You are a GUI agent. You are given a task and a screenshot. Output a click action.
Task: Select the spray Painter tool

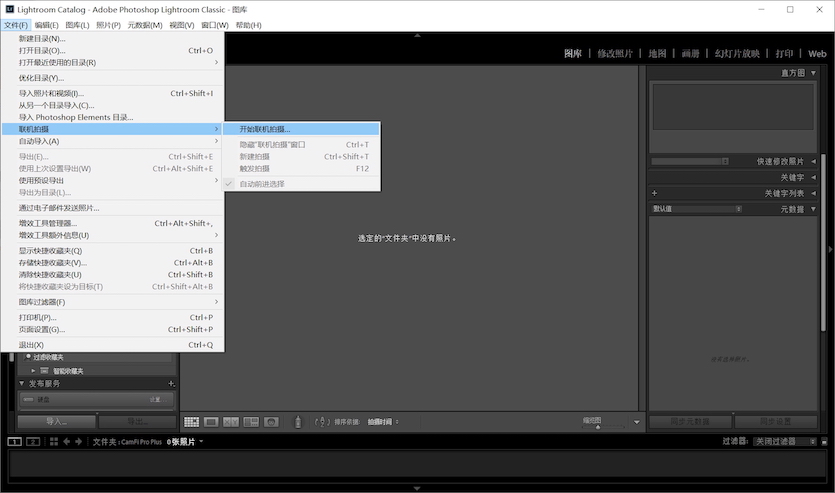click(x=297, y=423)
